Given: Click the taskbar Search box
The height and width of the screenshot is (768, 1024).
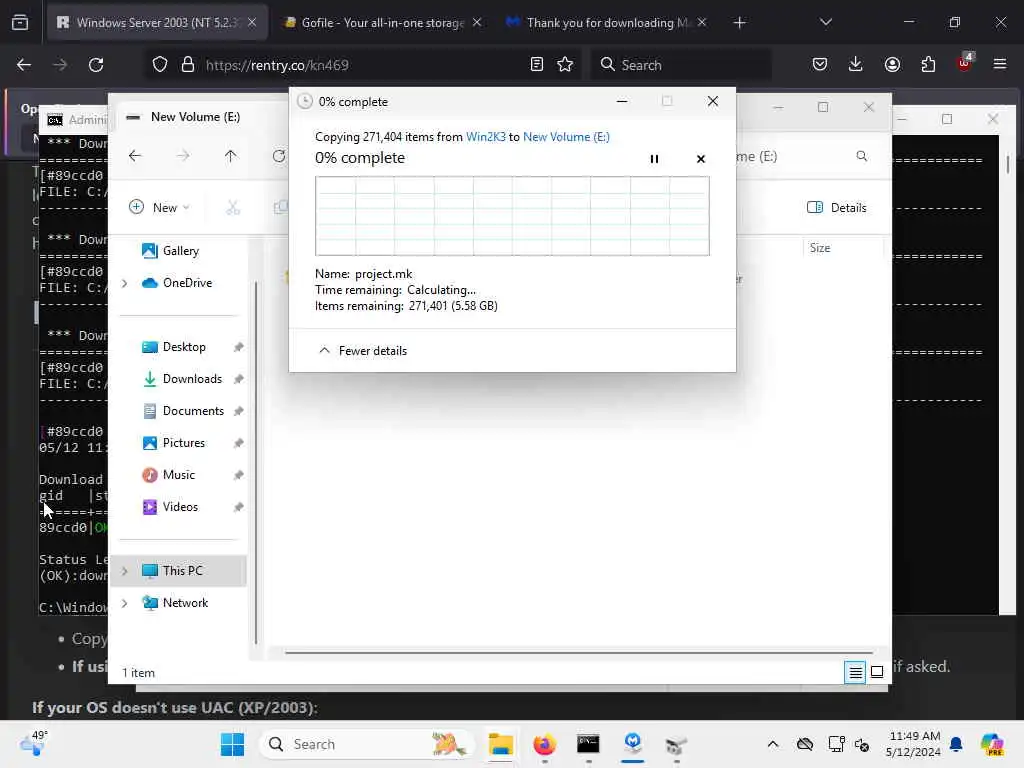Looking at the screenshot, I should click(x=366, y=744).
